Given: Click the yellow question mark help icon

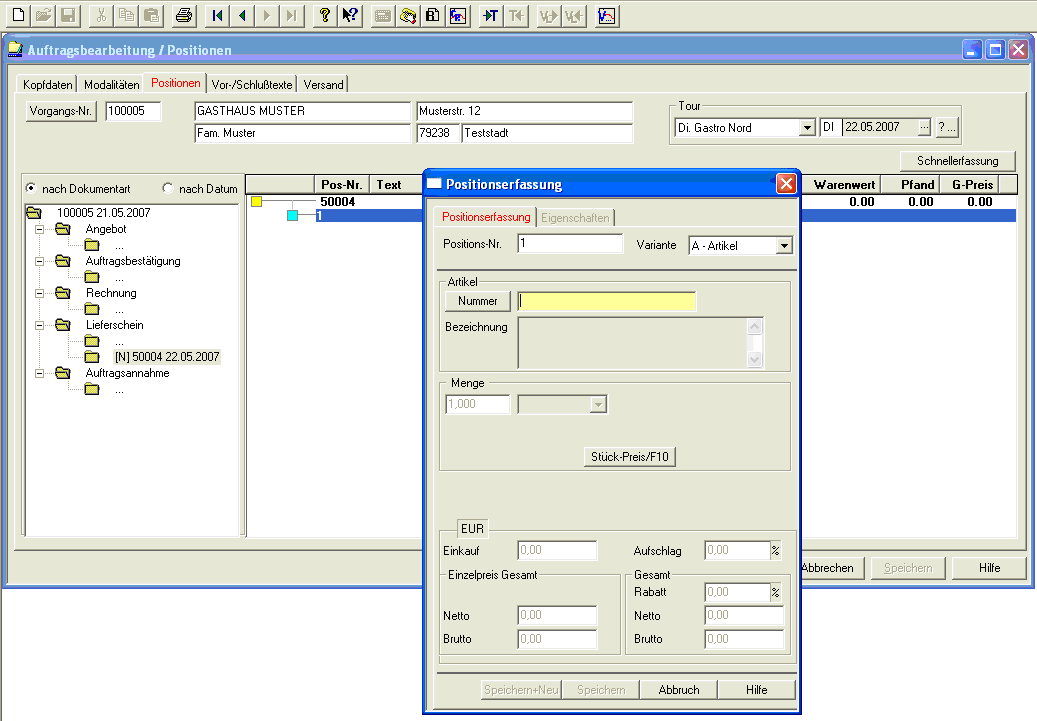Looking at the screenshot, I should point(324,15).
